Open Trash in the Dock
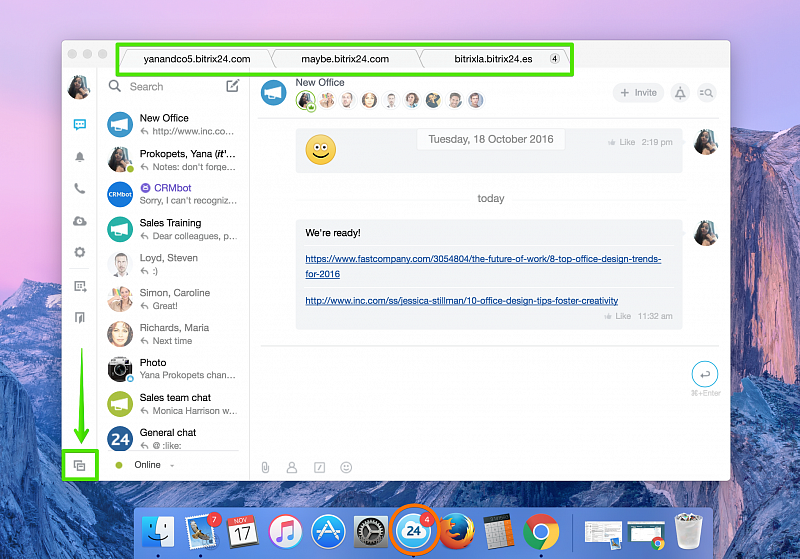The width and height of the screenshot is (800, 559). tap(688, 531)
